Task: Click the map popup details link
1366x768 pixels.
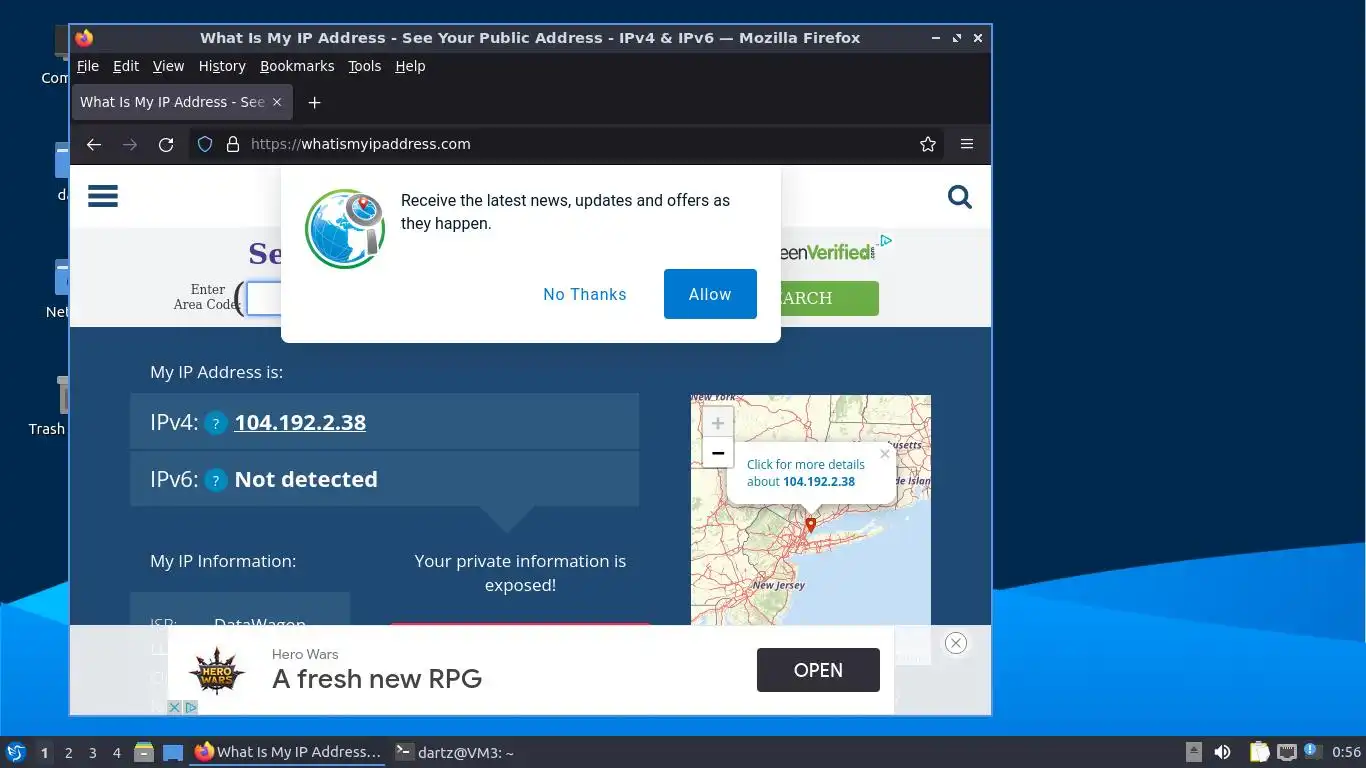Action: click(806, 473)
